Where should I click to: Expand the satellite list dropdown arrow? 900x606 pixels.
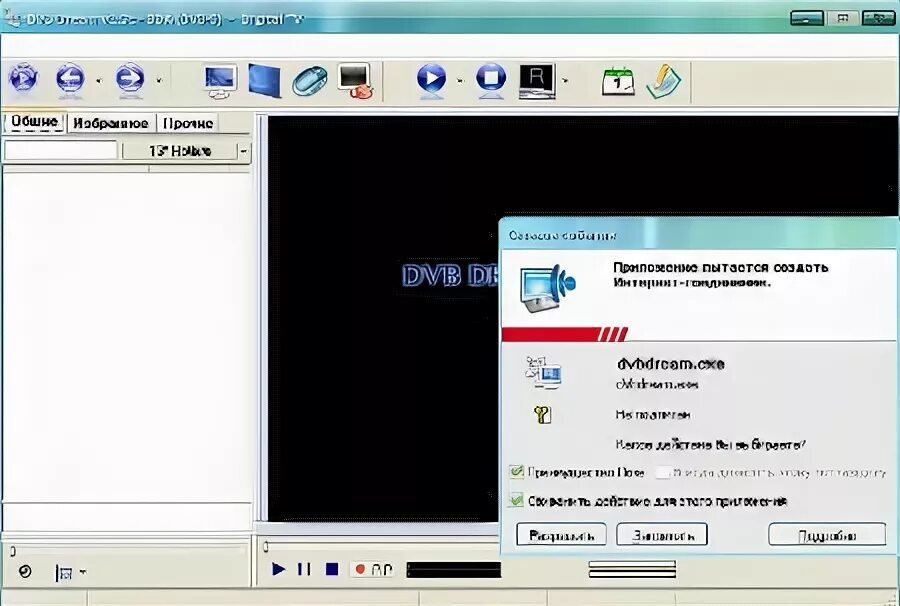(243, 151)
